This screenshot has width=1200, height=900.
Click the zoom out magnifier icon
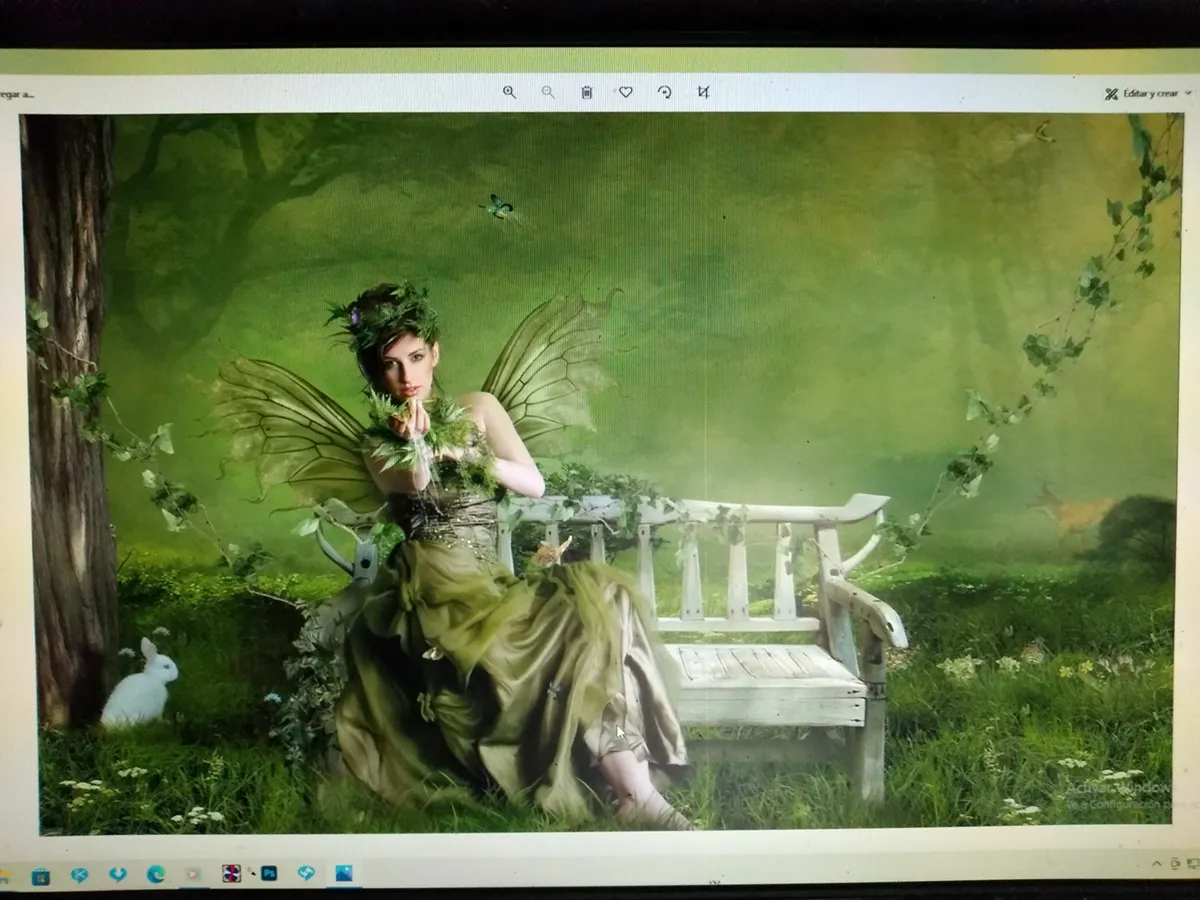coord(548,92)
